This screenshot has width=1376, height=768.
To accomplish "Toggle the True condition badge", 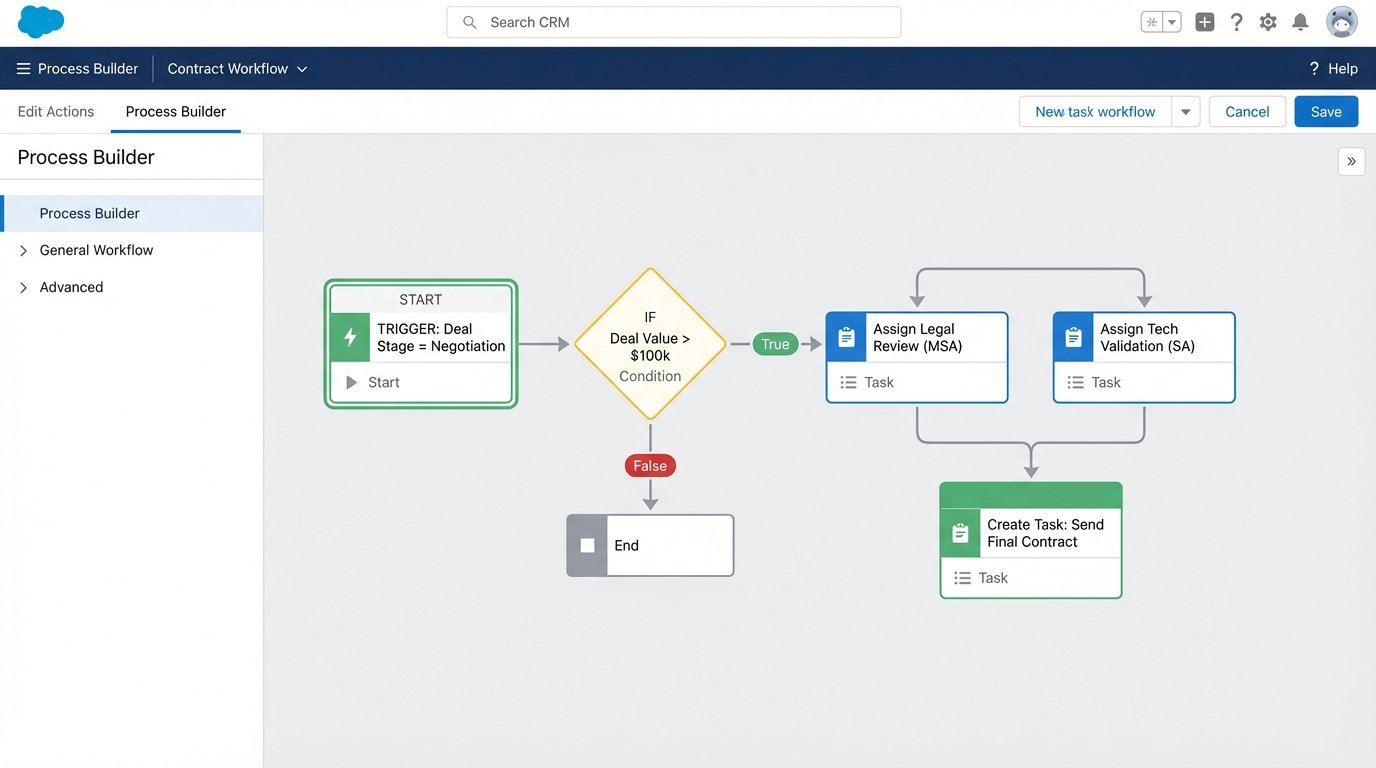I will [775, 343].
